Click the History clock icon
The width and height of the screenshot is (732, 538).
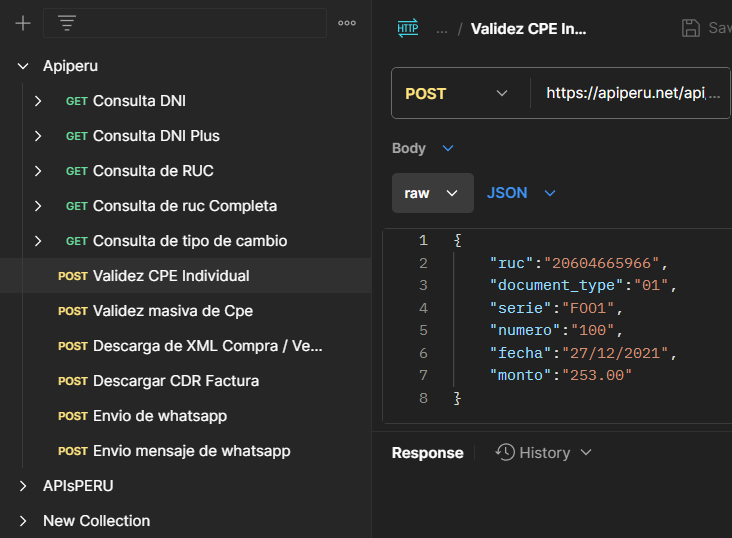click(x=506, y=453)
